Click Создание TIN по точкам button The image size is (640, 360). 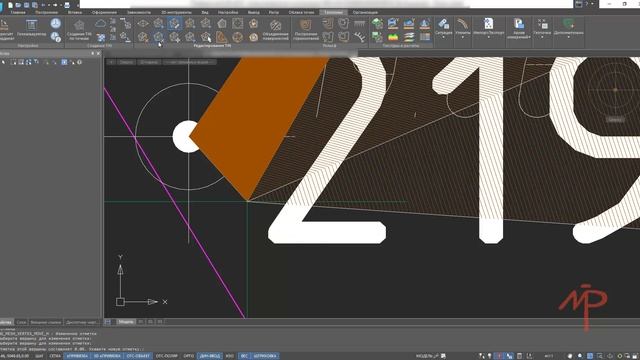(79, 29)
